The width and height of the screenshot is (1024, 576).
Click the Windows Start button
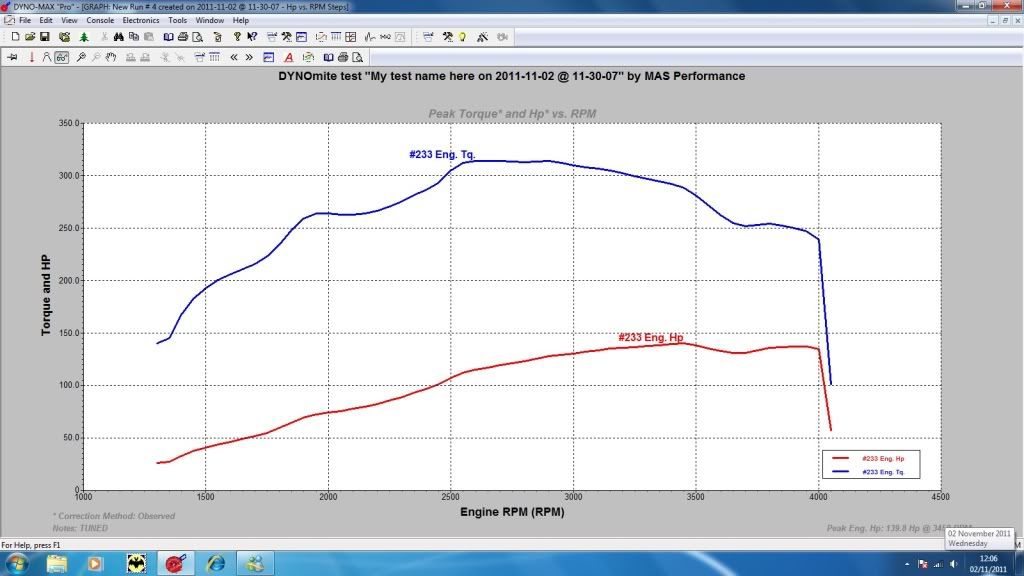[16, 564]
